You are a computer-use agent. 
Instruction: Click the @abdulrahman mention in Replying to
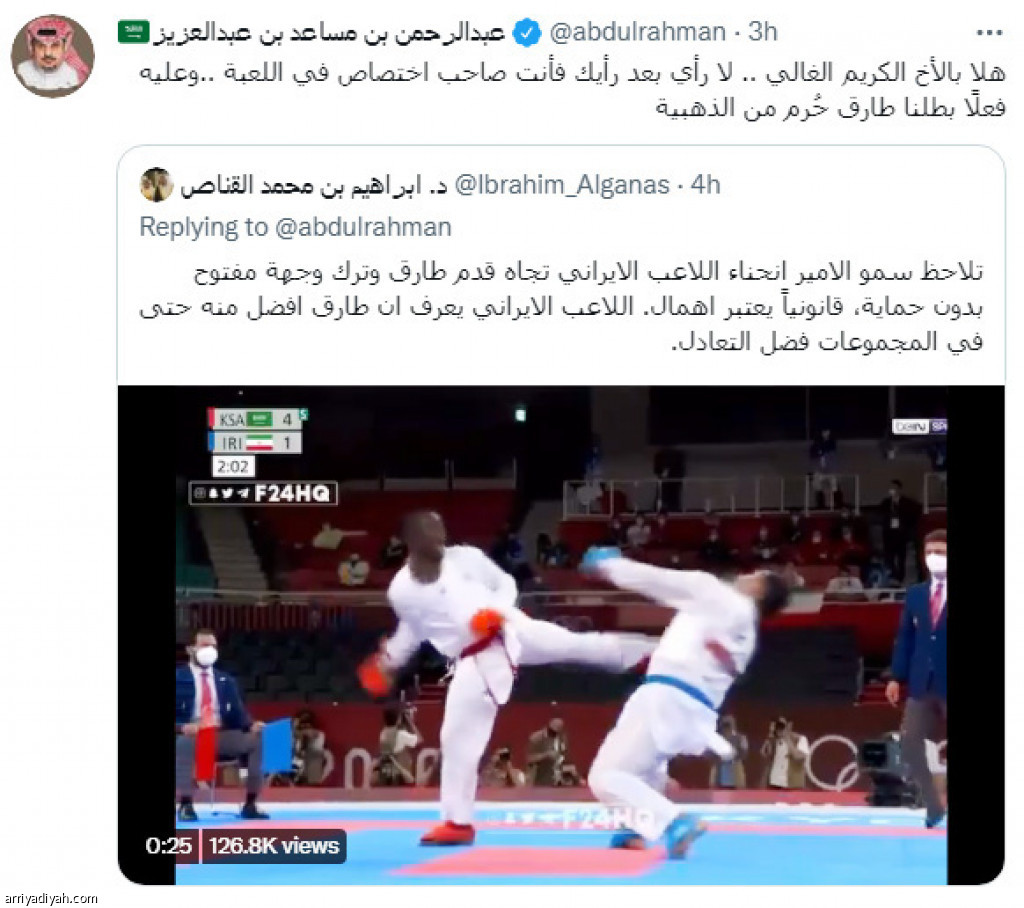(363, 227)
